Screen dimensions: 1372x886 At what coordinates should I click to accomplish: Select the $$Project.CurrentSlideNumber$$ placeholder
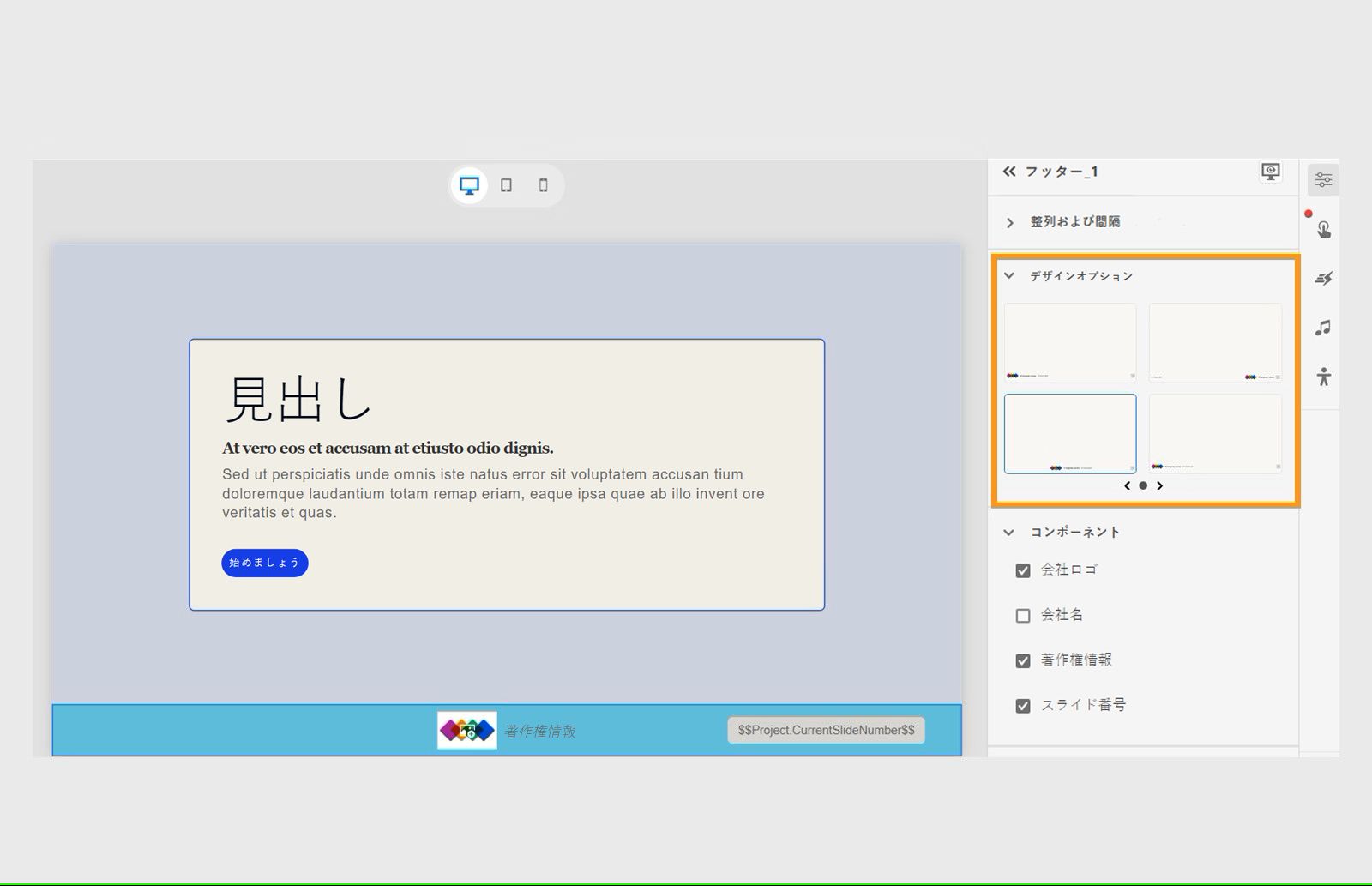pyautogui.click(x=826, y=730)
